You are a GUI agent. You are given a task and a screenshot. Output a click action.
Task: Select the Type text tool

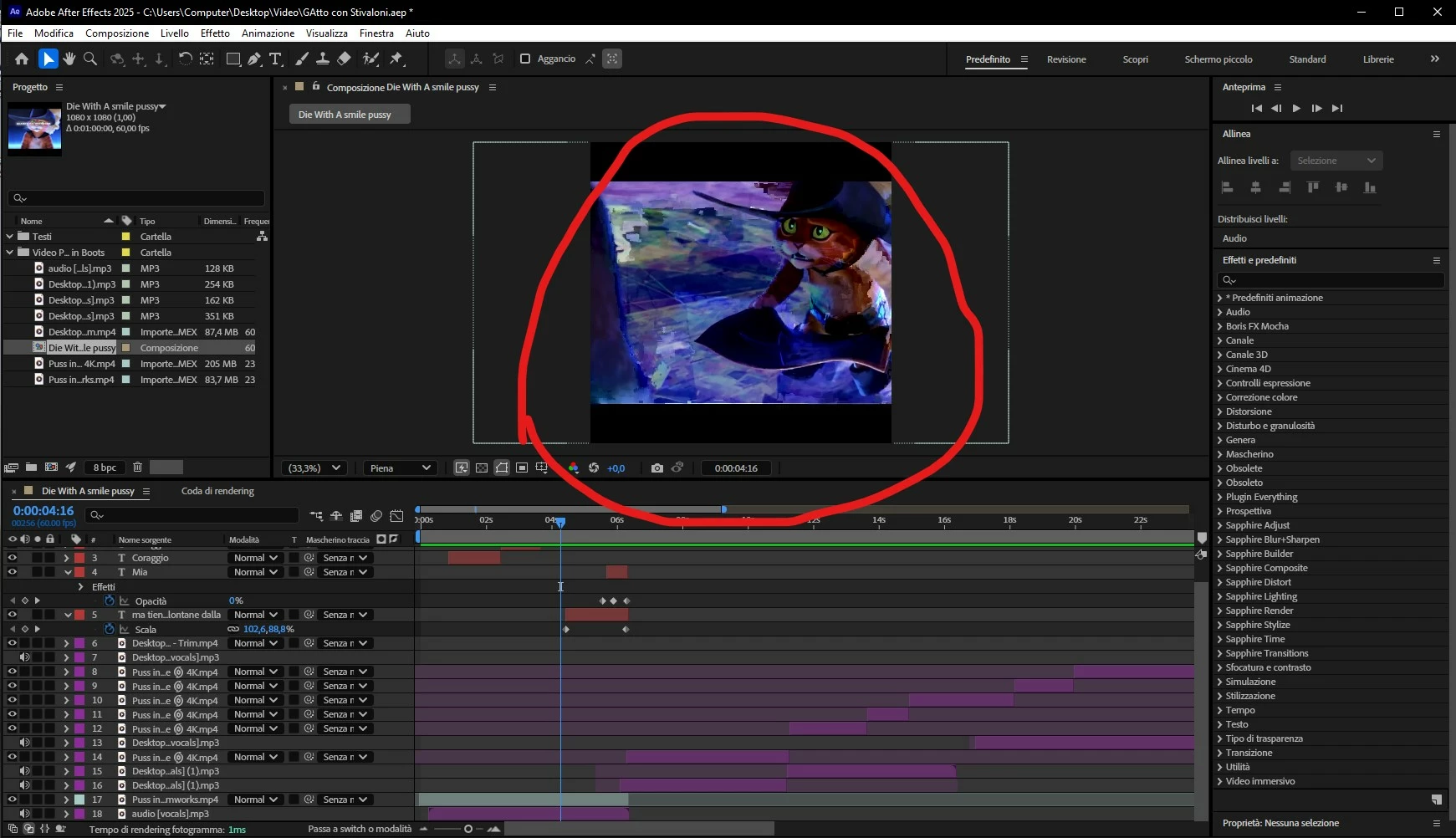click(x=275, y=59)
